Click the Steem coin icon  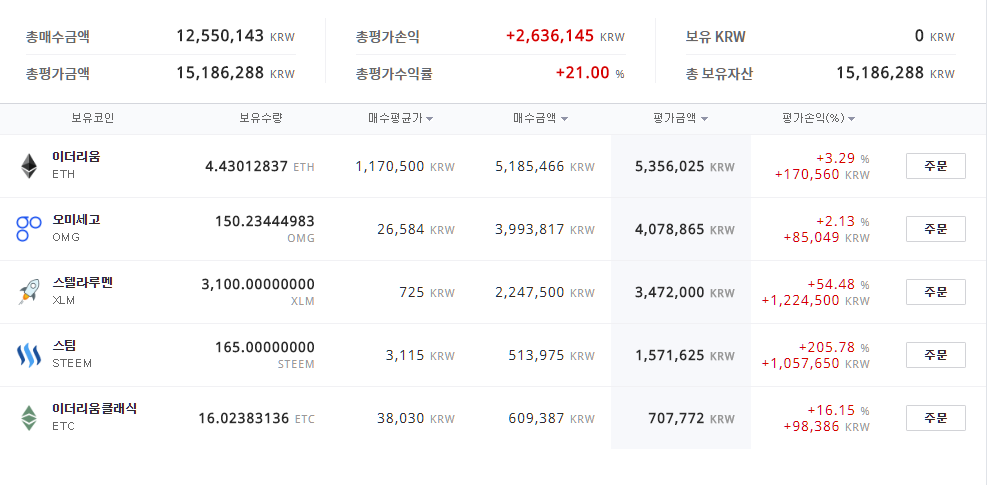(x=28, y=355)
